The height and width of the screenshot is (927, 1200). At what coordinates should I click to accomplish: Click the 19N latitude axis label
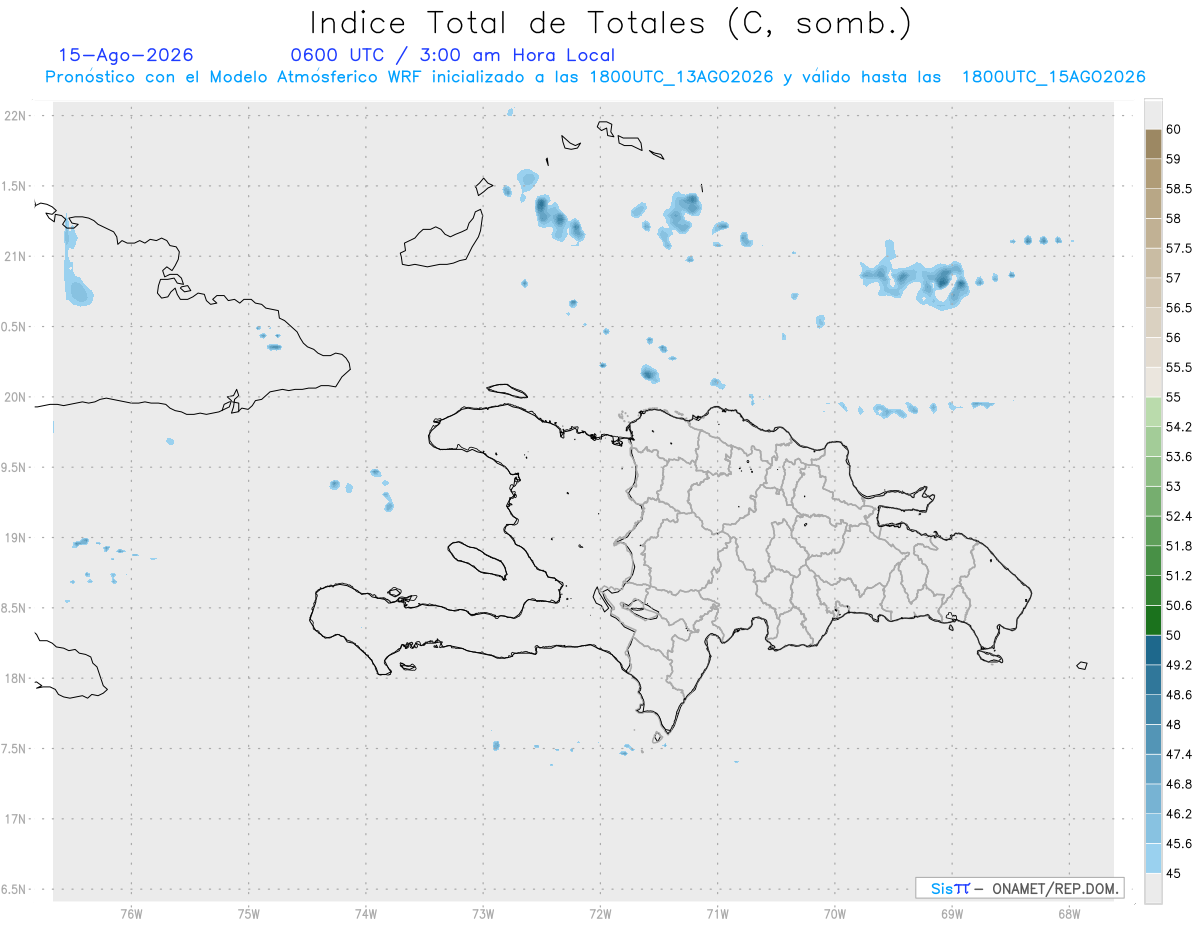point(17,538)
